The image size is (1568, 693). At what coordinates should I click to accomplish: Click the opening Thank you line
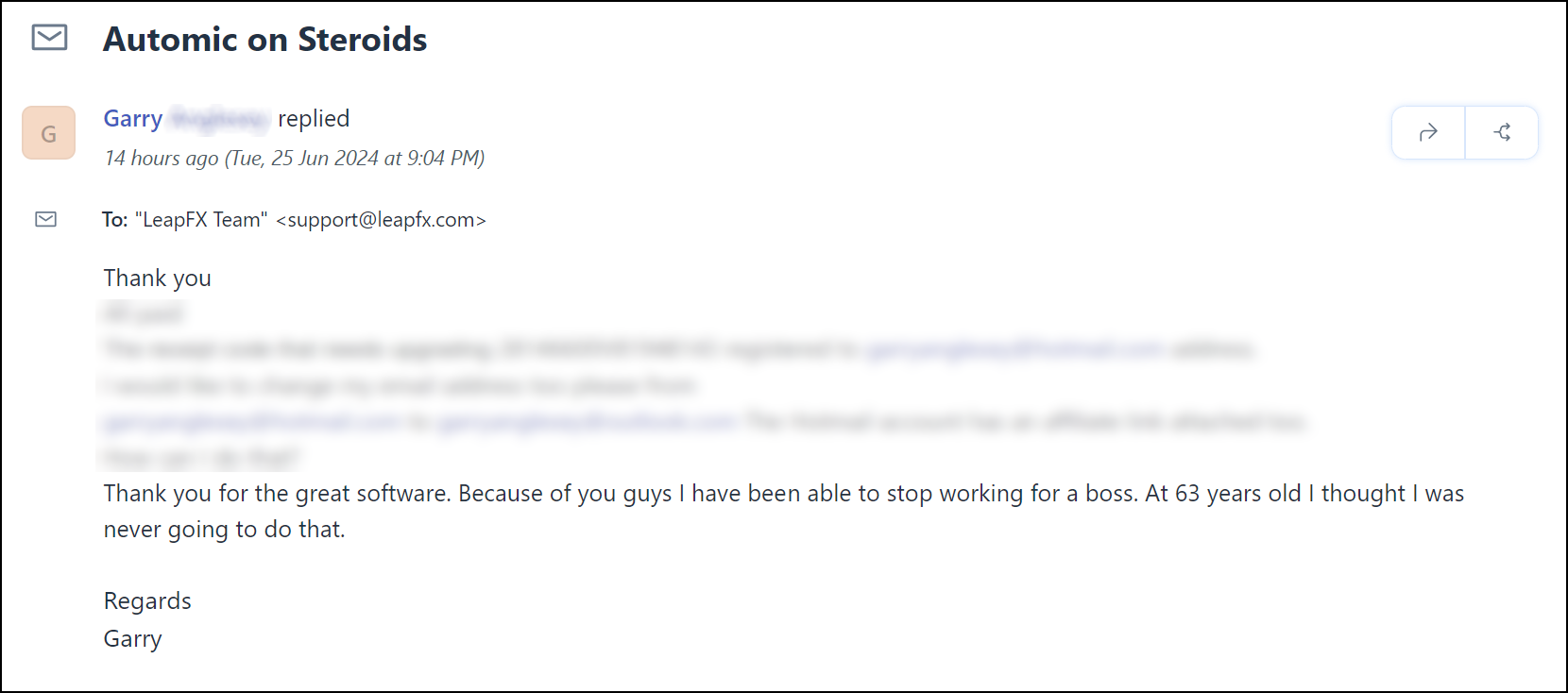tap(158, 279)
